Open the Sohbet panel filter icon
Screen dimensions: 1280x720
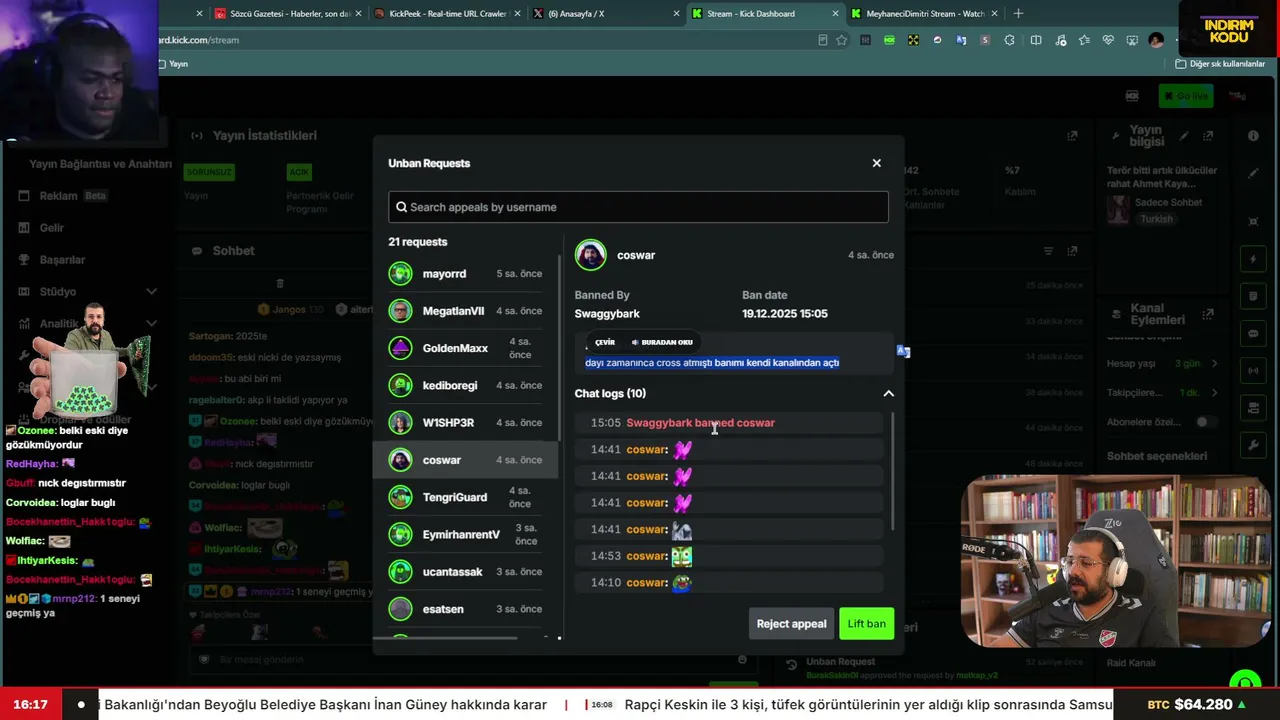[1048, 251]
